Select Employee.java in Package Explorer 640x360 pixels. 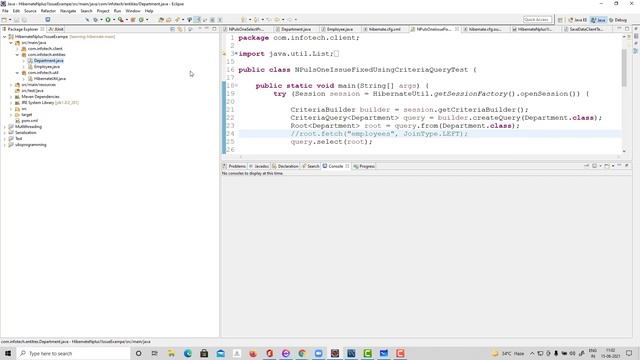pyautogui.click(x=47, y=67)
